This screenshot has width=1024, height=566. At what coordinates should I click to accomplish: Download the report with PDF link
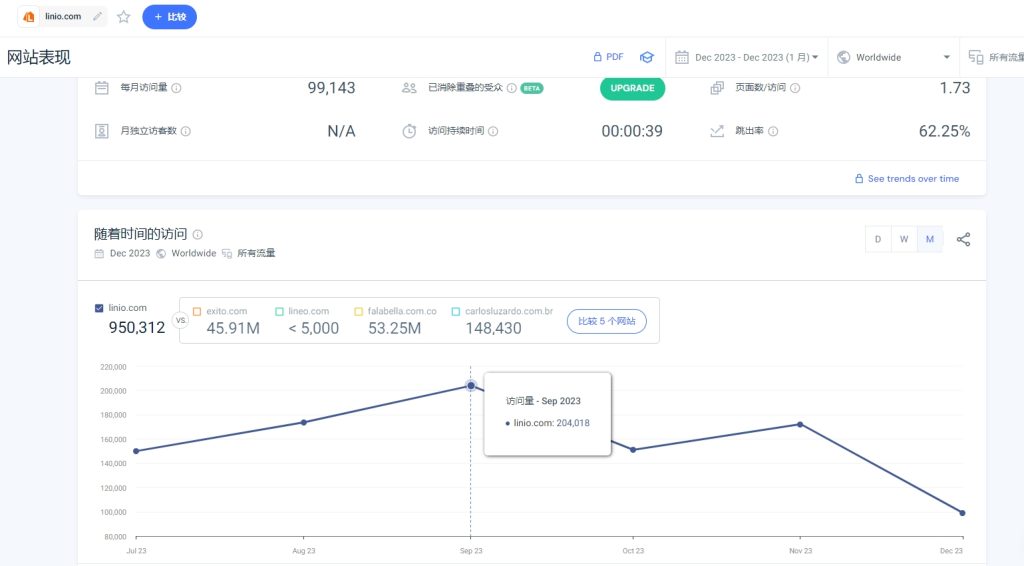click(x=608, y=57)
